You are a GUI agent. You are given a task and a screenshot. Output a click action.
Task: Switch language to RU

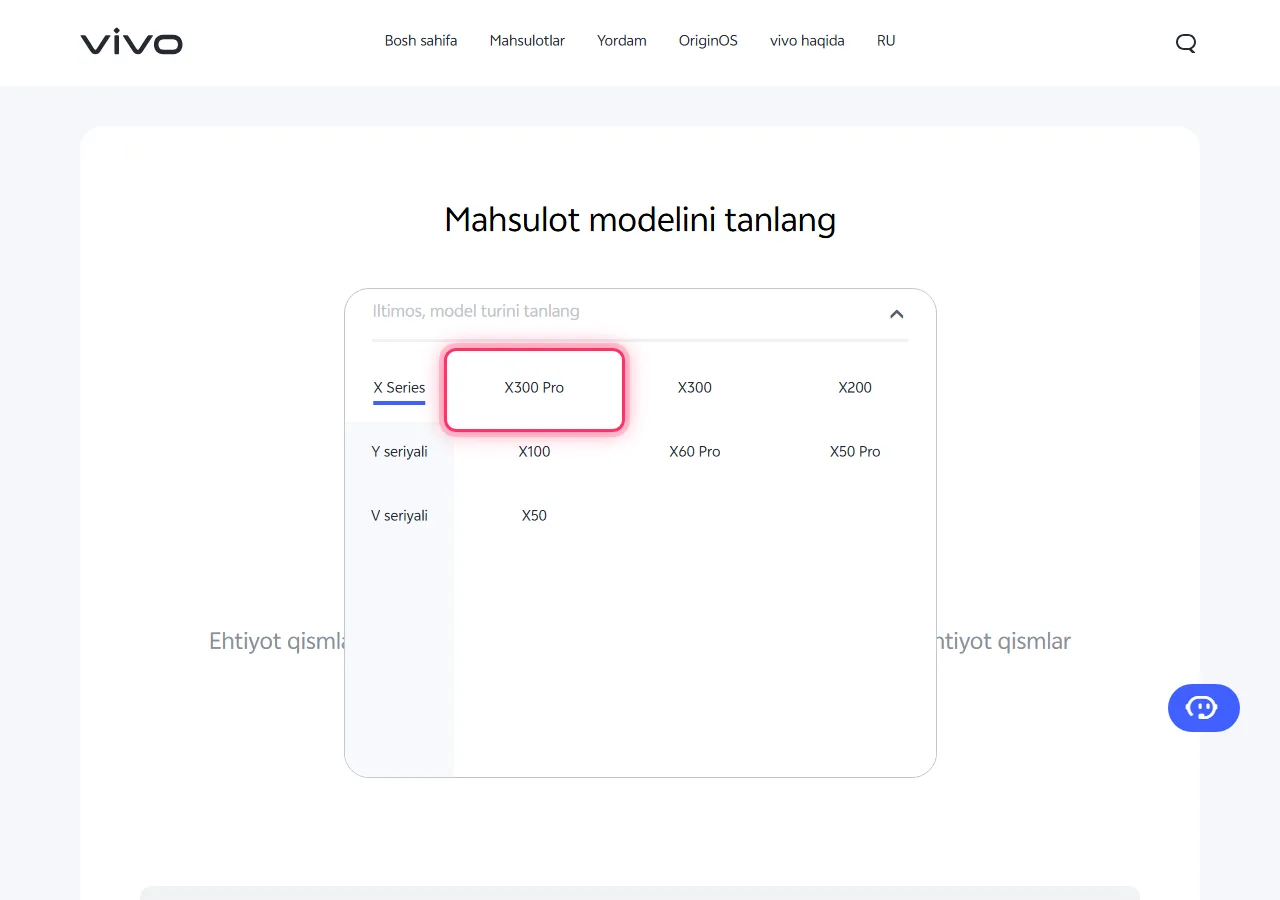[886, 41]
